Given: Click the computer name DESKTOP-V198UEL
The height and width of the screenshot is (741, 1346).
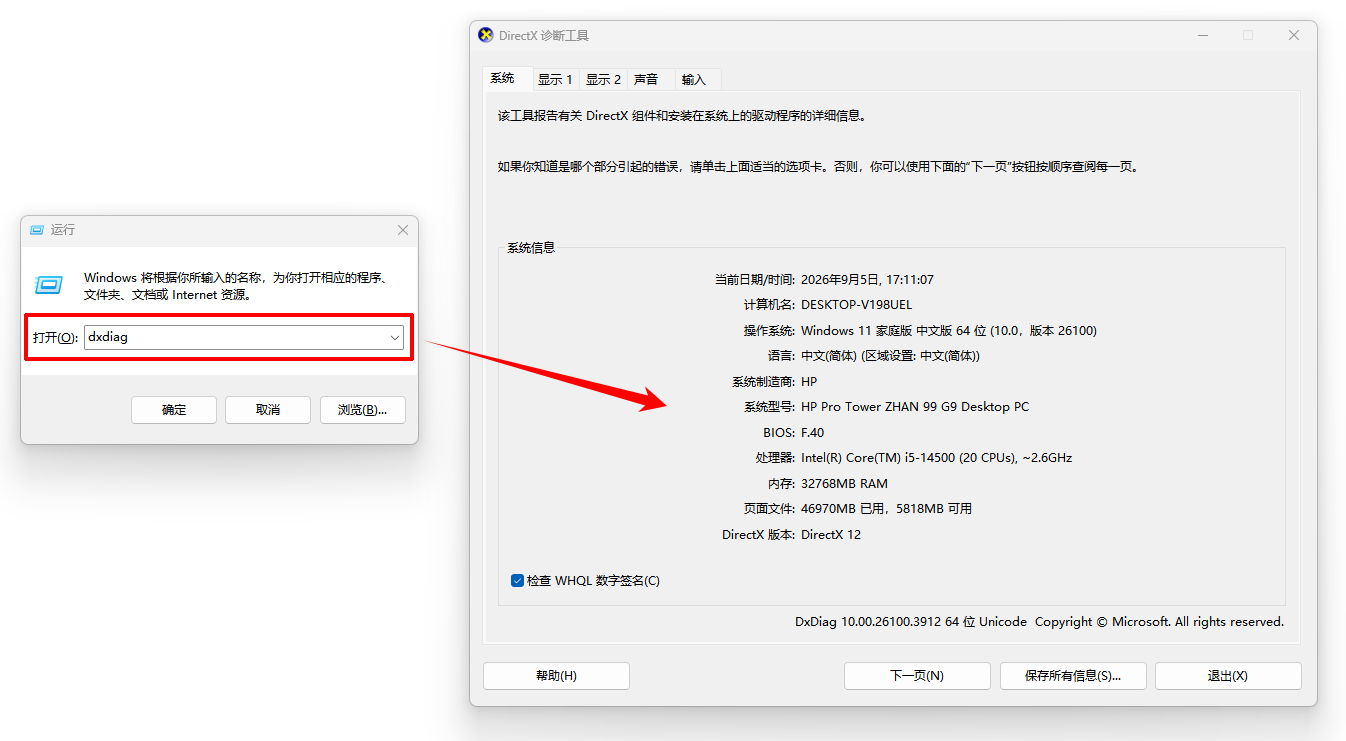Looking at the screenshot, I should tap(857, 305).
